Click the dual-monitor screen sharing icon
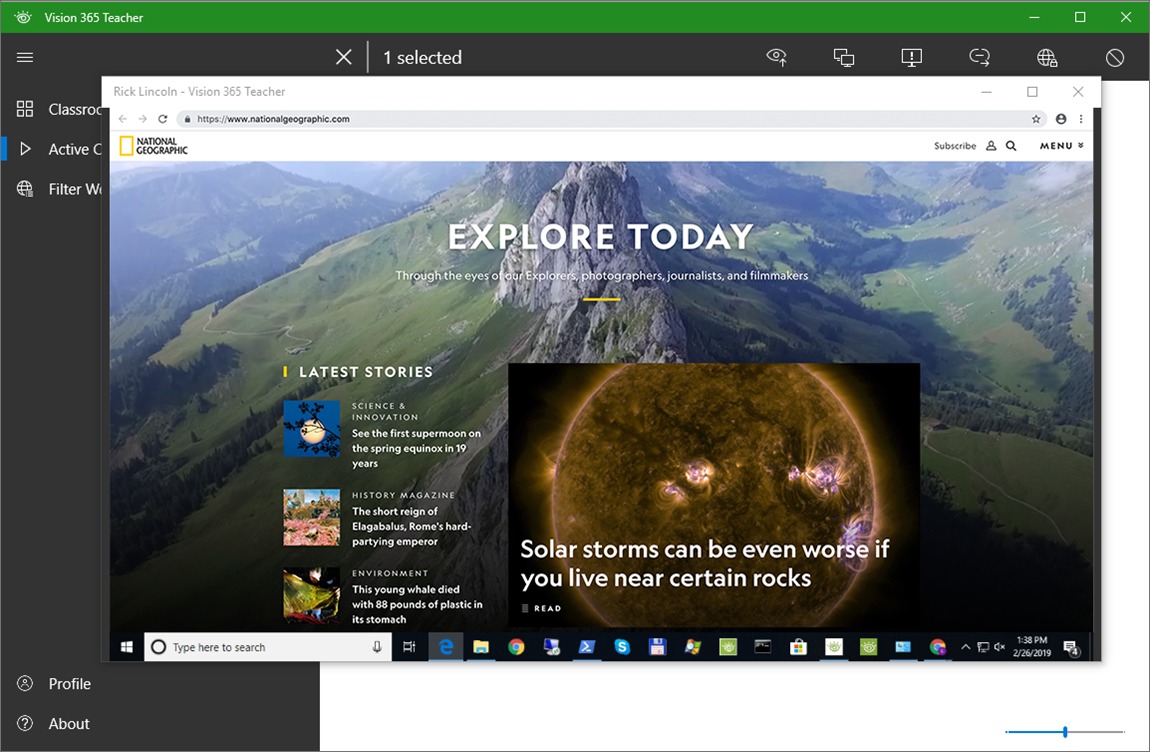 coord(844,57)
